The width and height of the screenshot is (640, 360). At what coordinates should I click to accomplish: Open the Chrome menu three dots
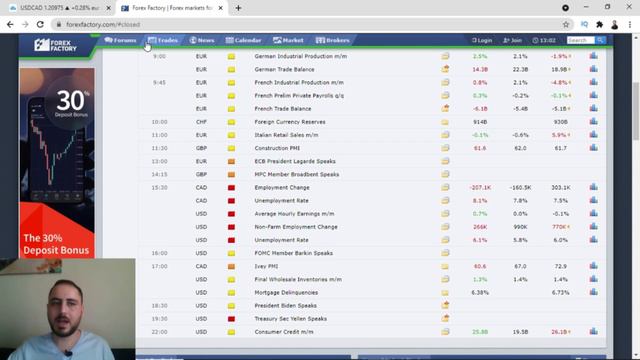630,24
